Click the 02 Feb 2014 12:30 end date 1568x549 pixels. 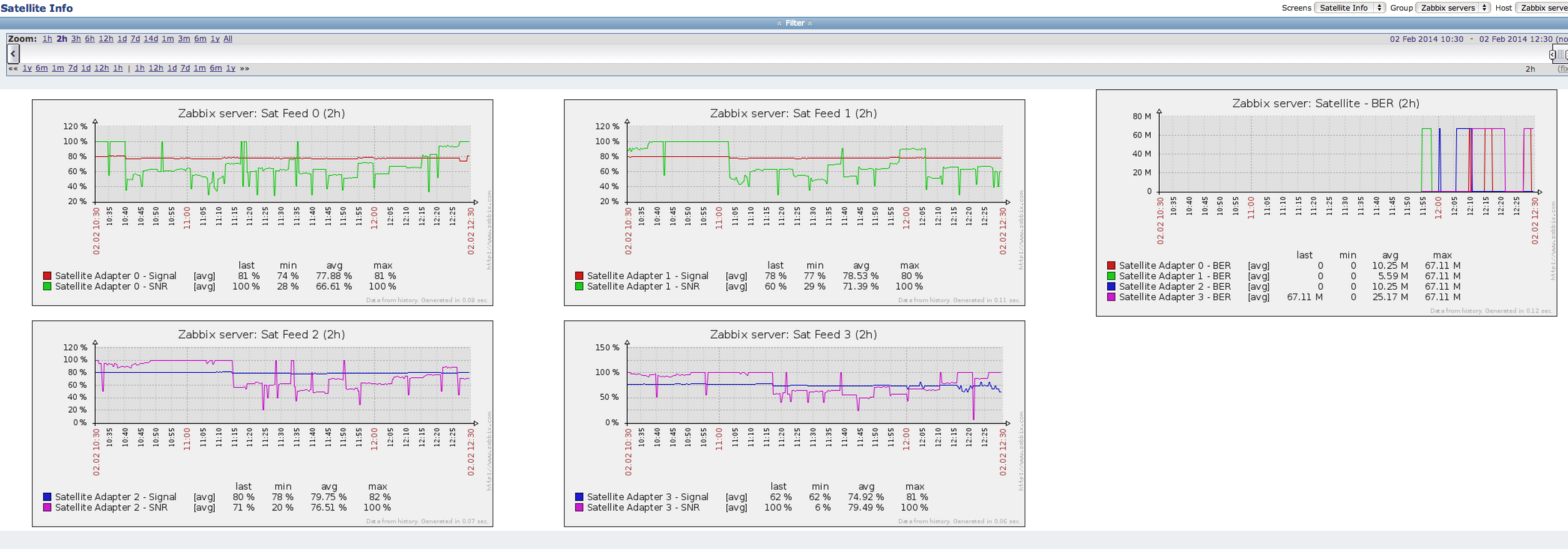pos(1516,39)
